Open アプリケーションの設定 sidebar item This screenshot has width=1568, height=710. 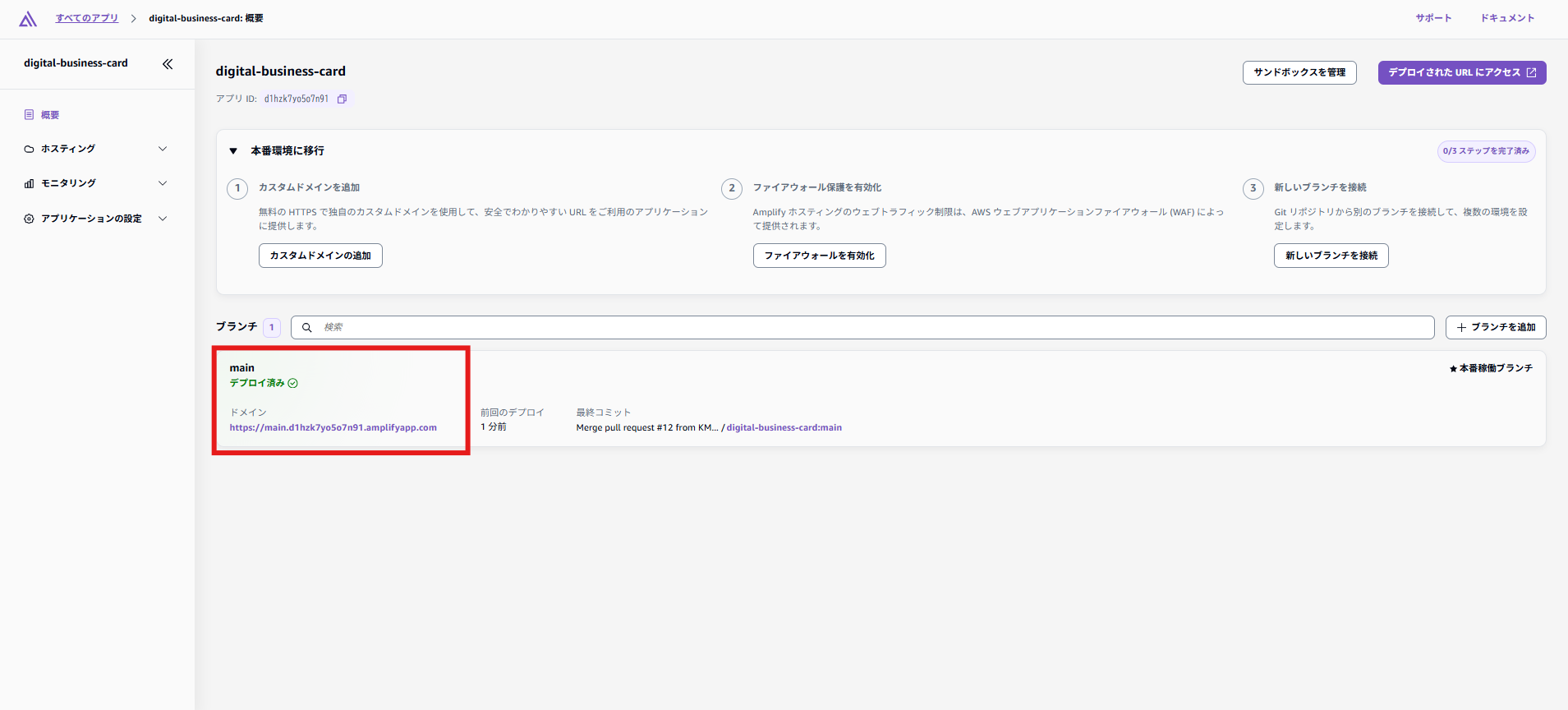(x=91, y=219)
